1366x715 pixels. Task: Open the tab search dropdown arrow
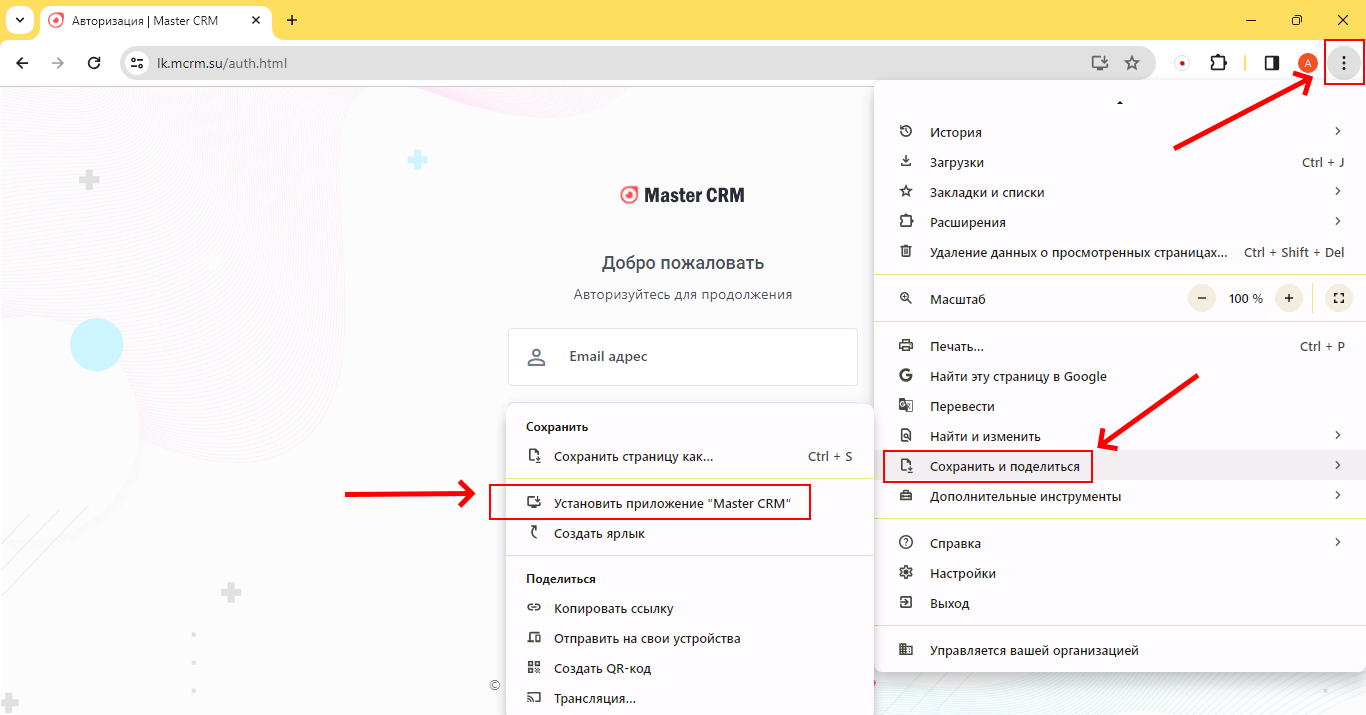tap(19, 20)
